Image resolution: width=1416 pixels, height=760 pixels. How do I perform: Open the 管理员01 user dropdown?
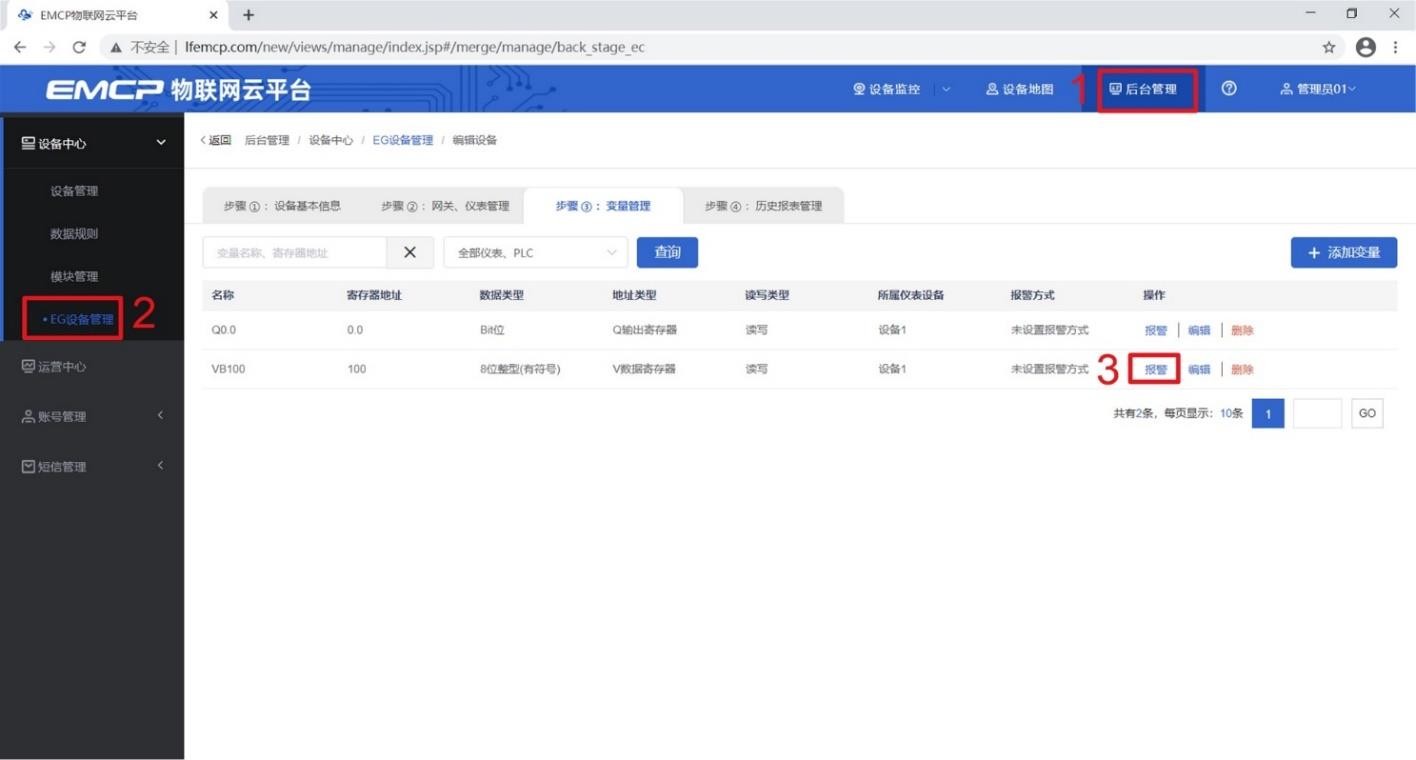[x=1318, y=89]
